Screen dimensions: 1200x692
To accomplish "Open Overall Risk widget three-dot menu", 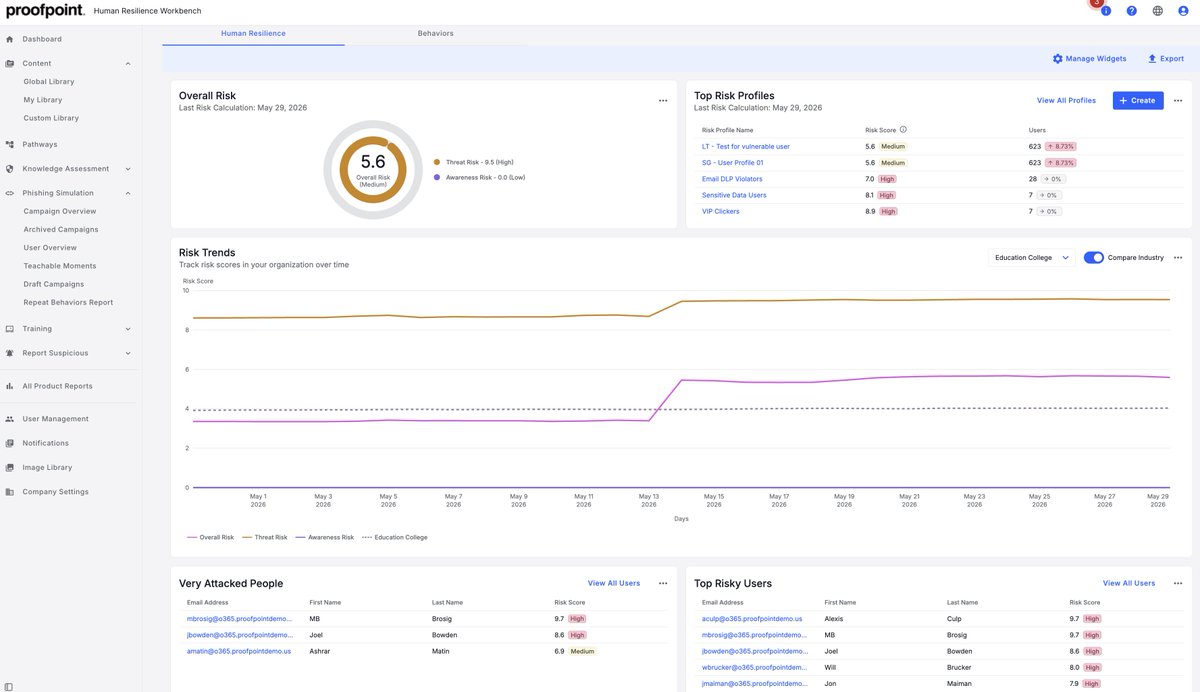I will click(x=663, y=100).
